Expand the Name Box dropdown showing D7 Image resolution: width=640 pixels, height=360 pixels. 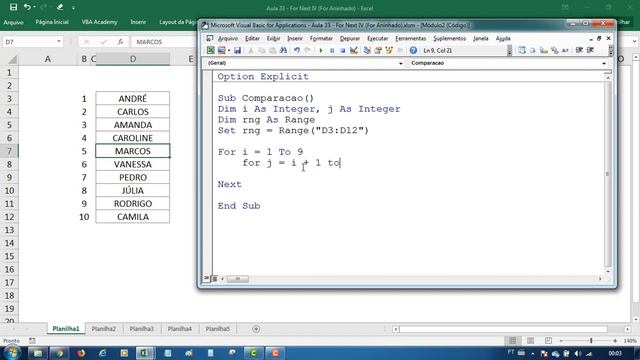pos(59,42)
